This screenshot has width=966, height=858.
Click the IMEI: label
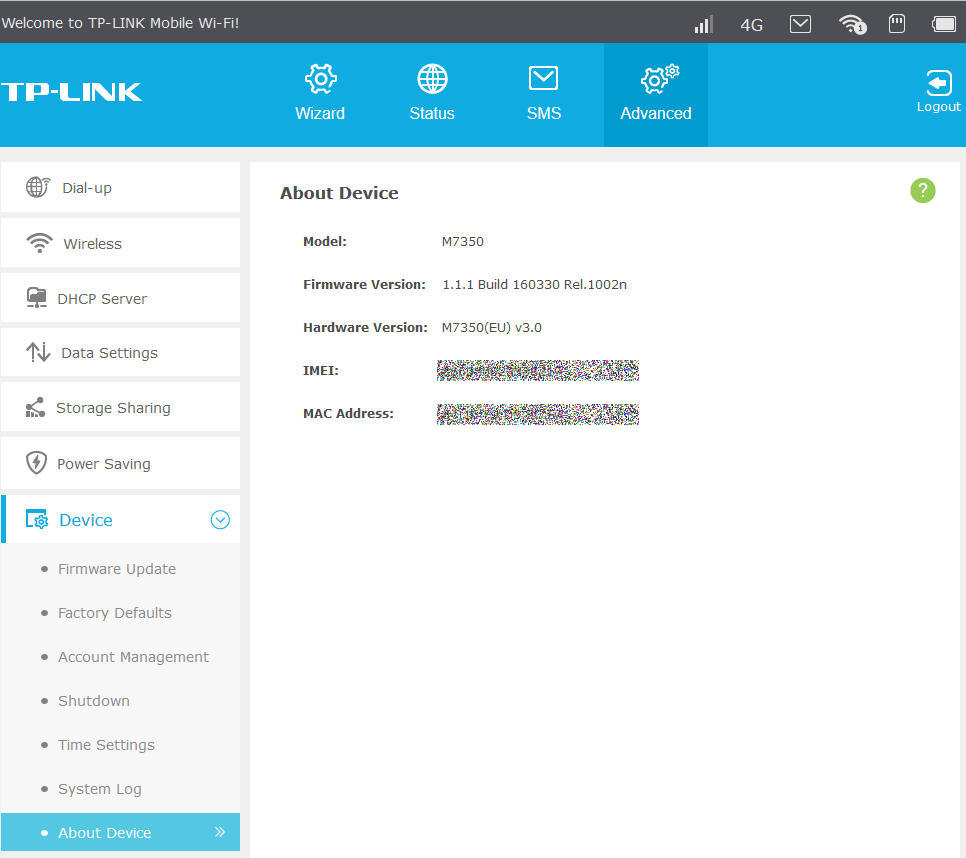320,370
